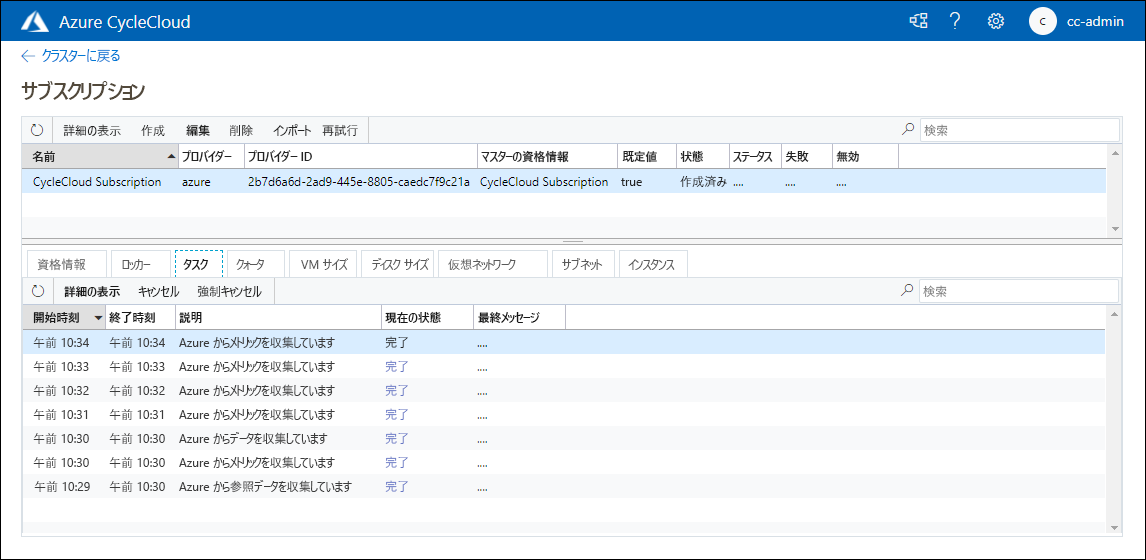Click 作成 to create a subscription
1146x560 pixels.
tap(153, 131)
